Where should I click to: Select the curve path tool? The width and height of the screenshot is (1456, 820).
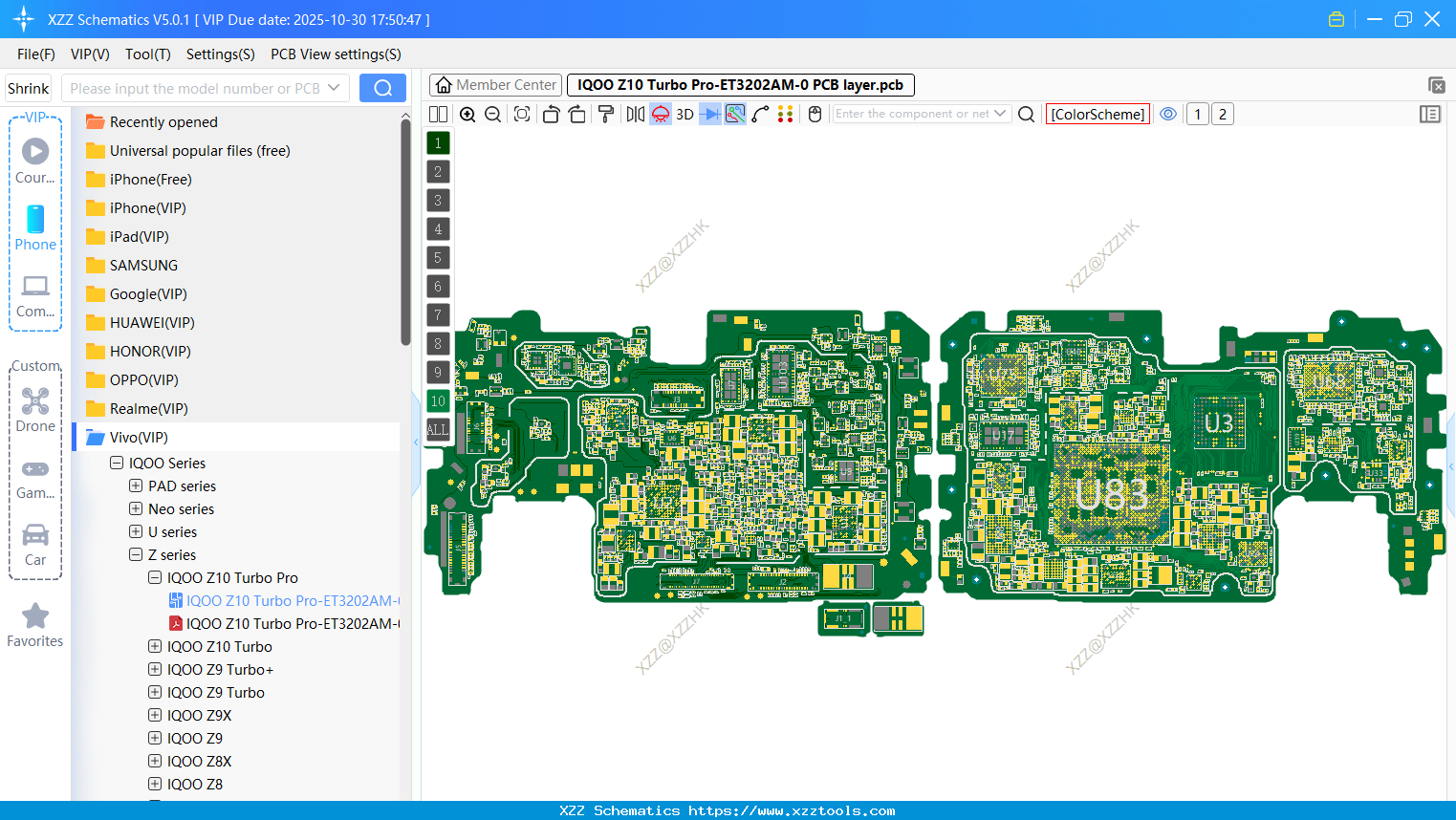(x=761, y=114)
